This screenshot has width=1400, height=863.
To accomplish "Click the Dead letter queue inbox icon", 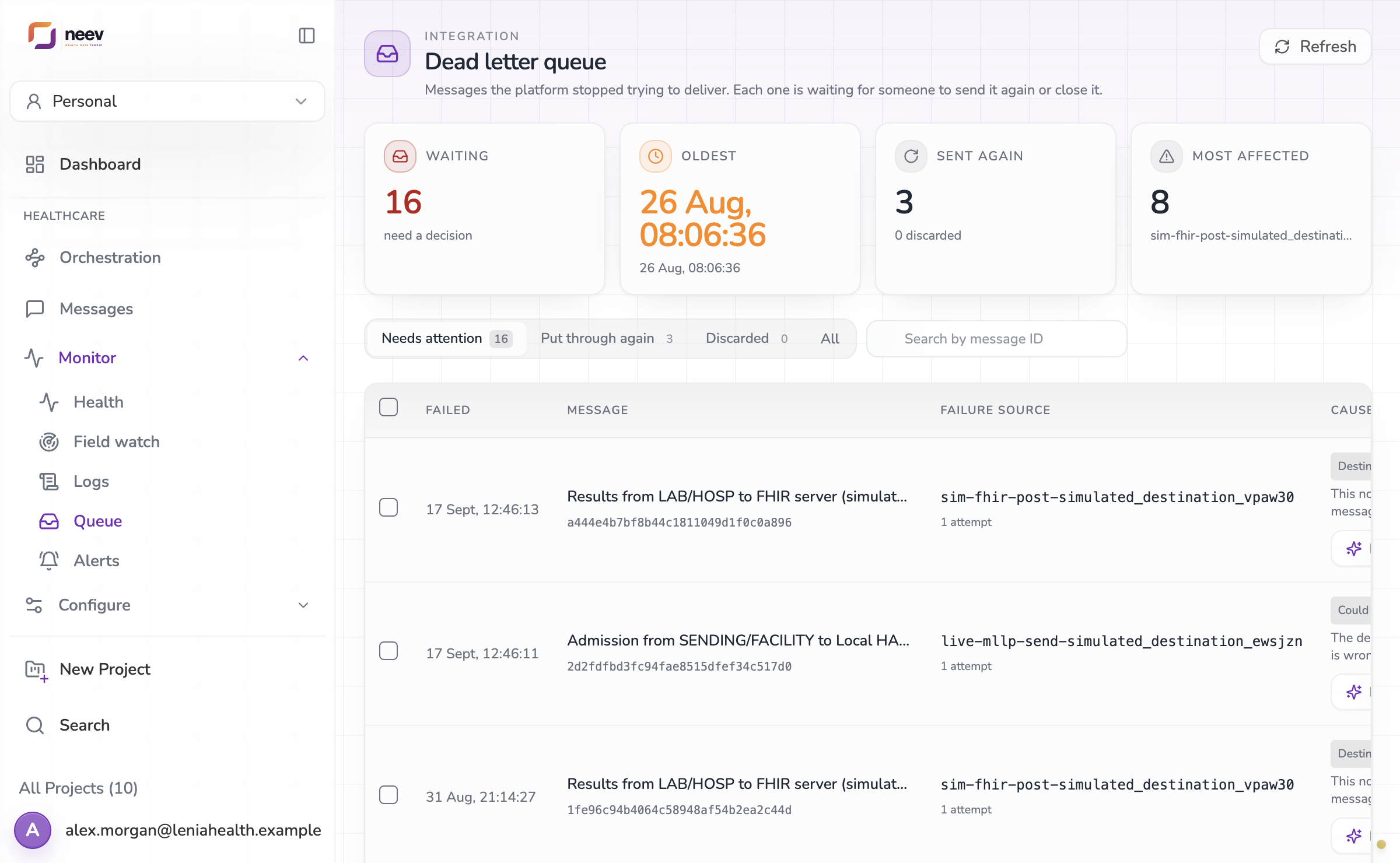I will [387, 54].
